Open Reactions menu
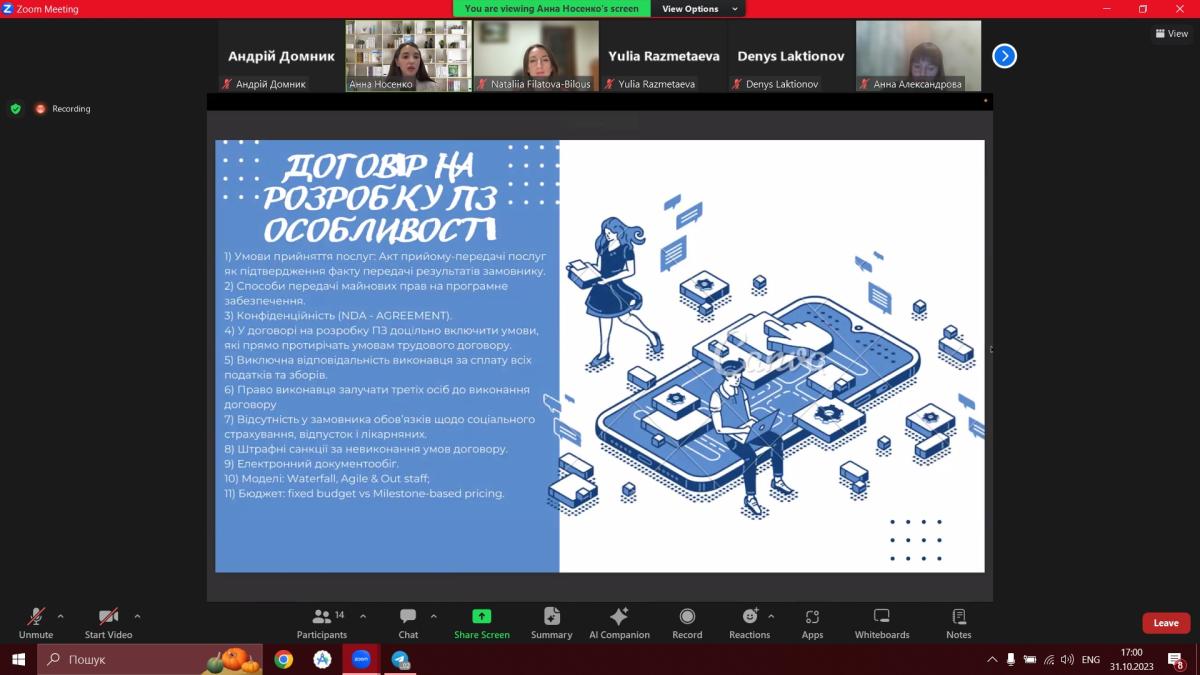The height and width of the screenshot is (675, 1200). pos(750,622)
